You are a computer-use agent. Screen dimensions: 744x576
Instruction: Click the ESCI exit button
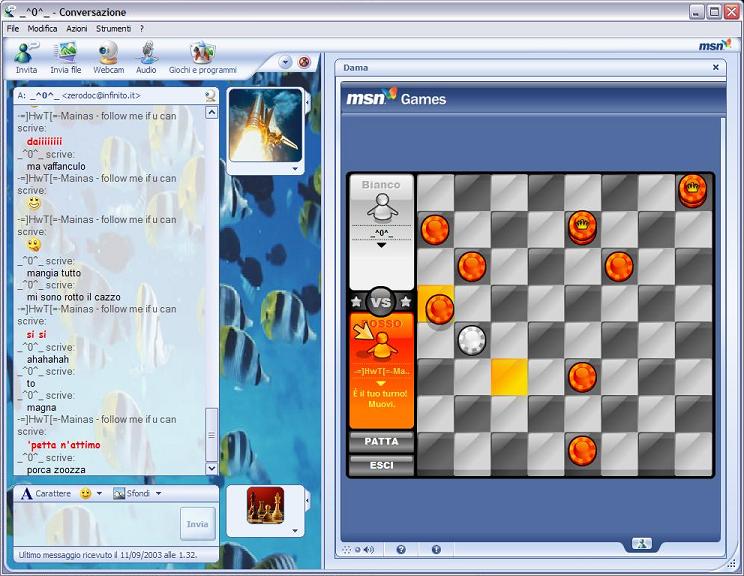click(x=381, y=465)
